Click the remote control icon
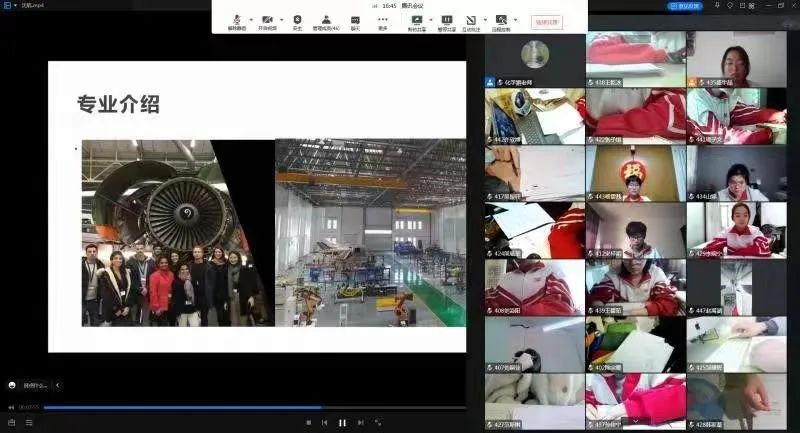The image size is (800, 433). pyautogui.click(x=501, y=20)
